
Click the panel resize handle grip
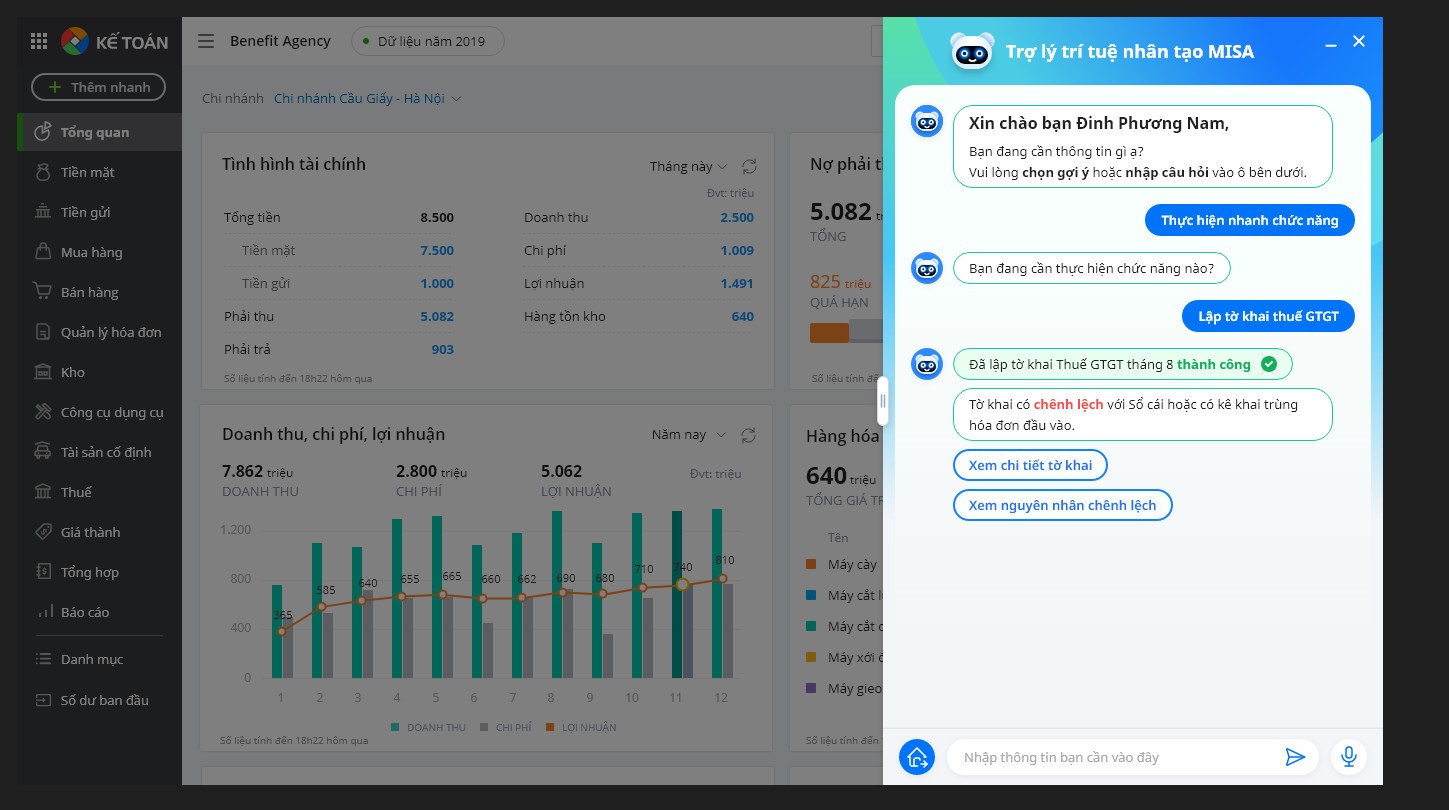click(882, 402)
